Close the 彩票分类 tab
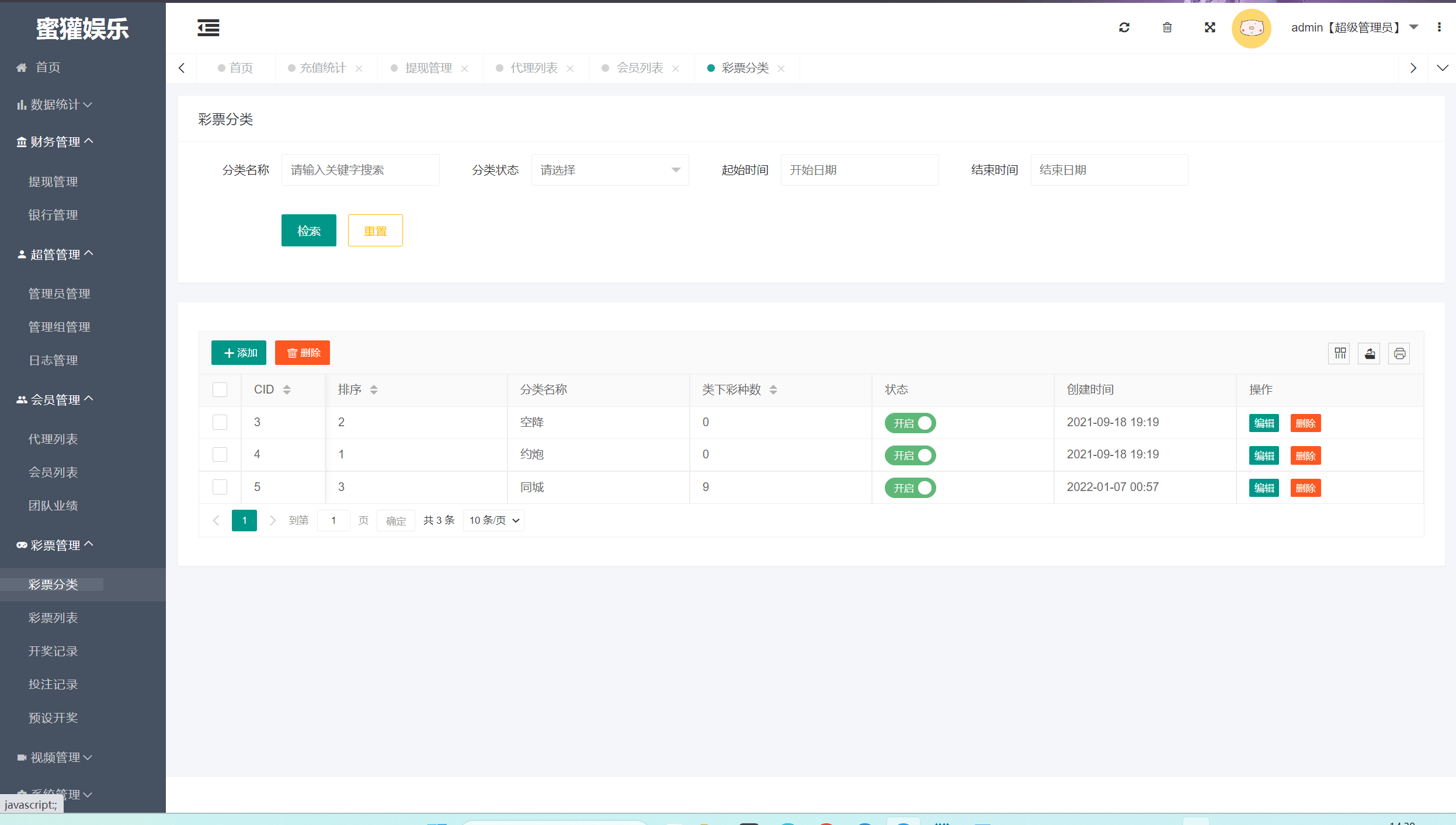The image size is (1456, 825). (x=781, y=68)
